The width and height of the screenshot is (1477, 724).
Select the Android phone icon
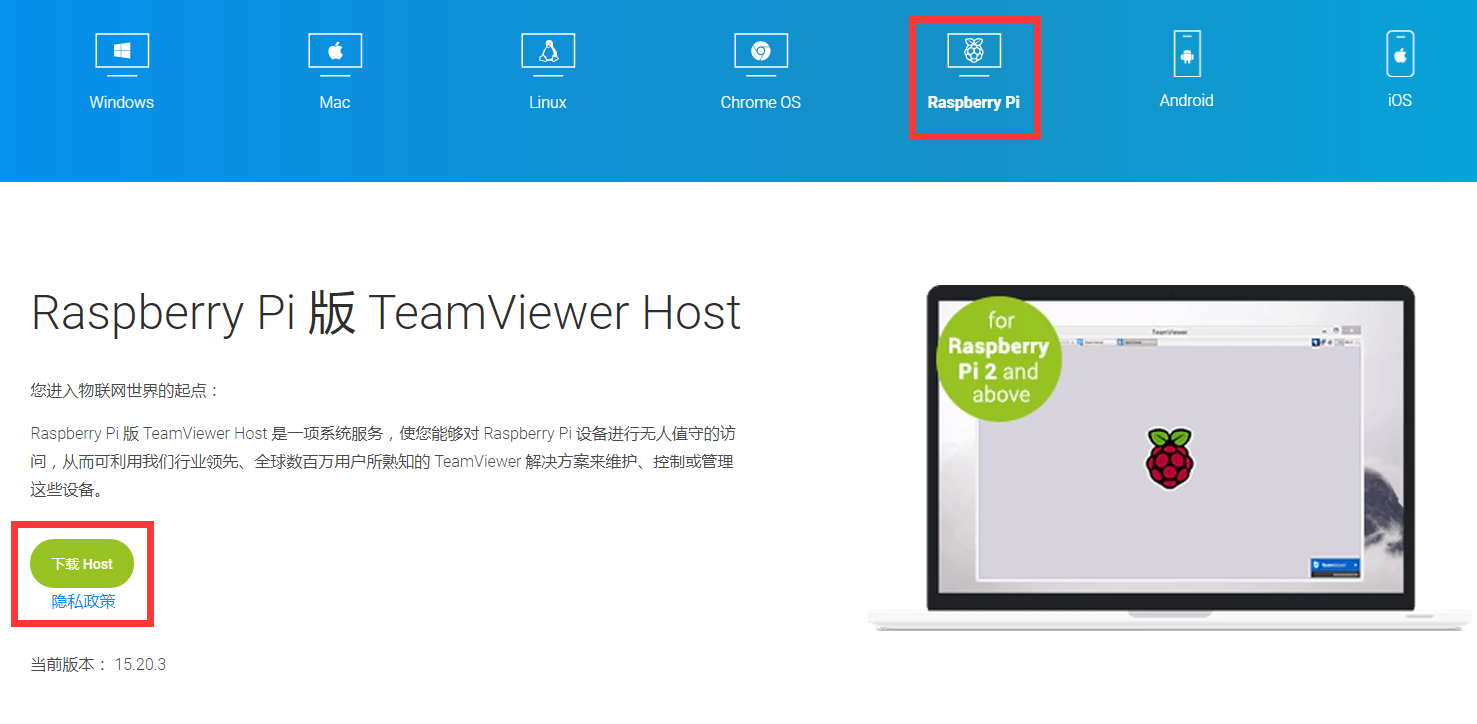(1187, 53)
